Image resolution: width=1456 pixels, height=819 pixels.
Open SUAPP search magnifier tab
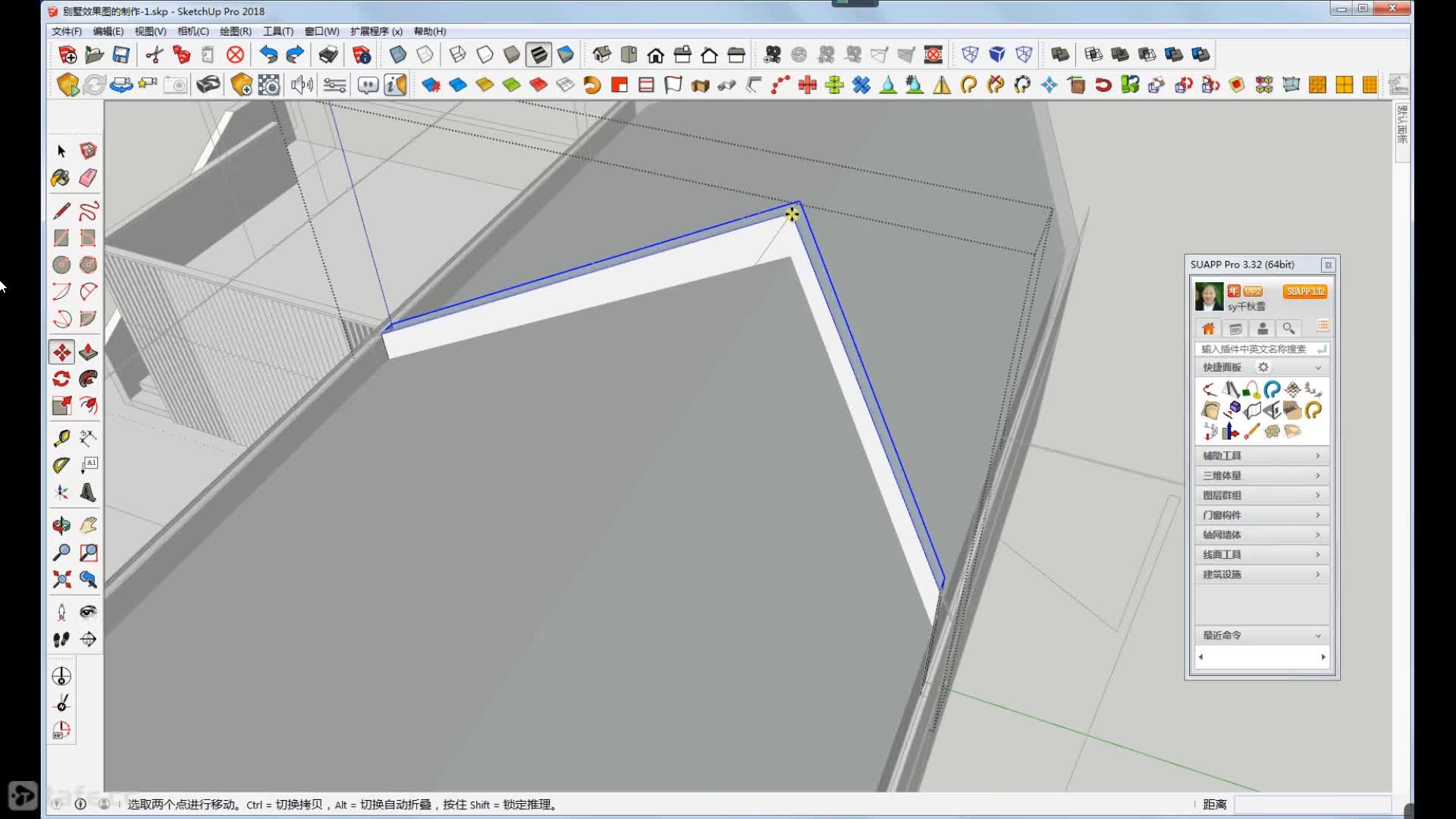click(1288, 328)
